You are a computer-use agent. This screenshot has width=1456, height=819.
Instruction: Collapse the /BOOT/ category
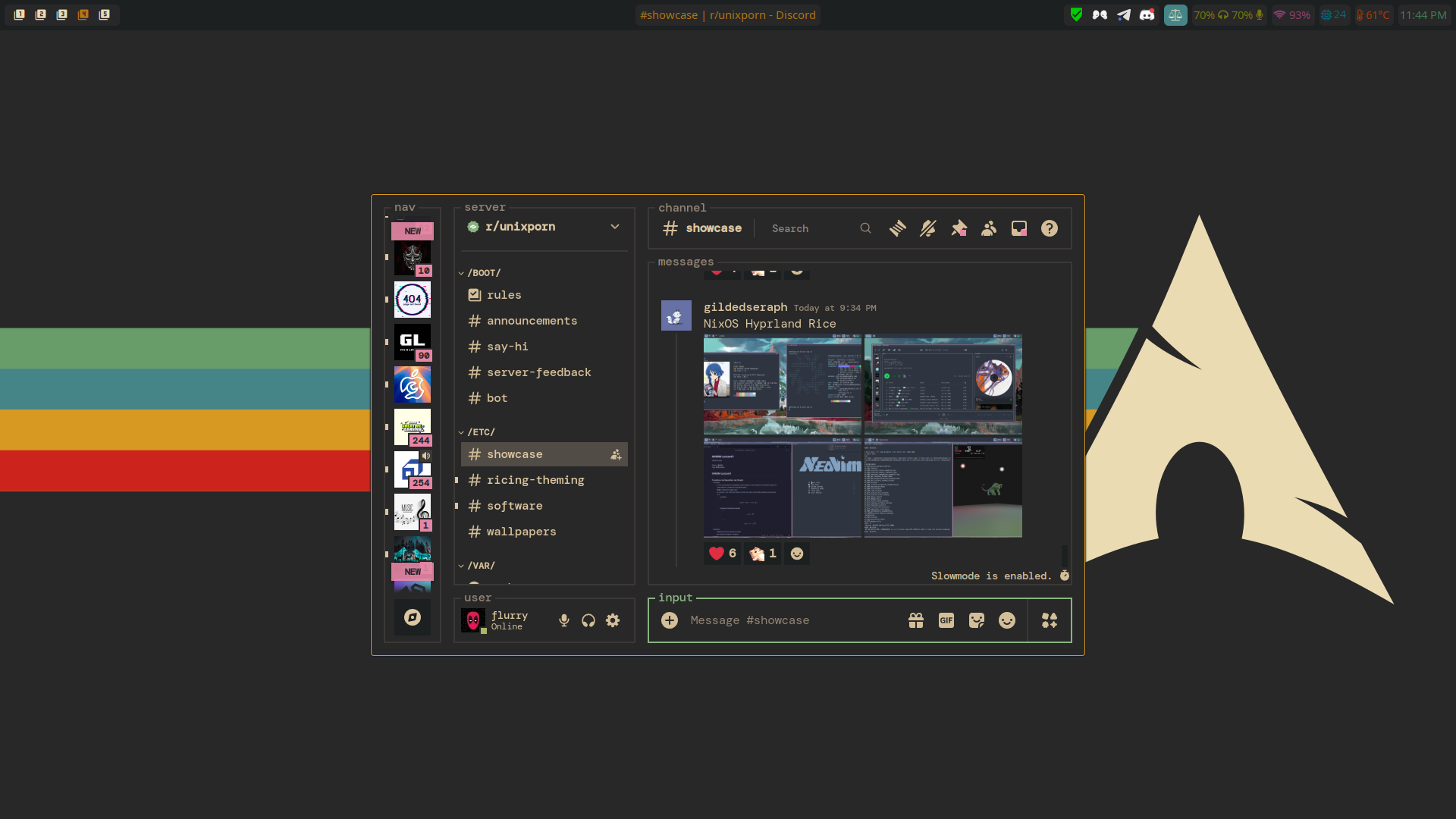[x=483, y=272]
